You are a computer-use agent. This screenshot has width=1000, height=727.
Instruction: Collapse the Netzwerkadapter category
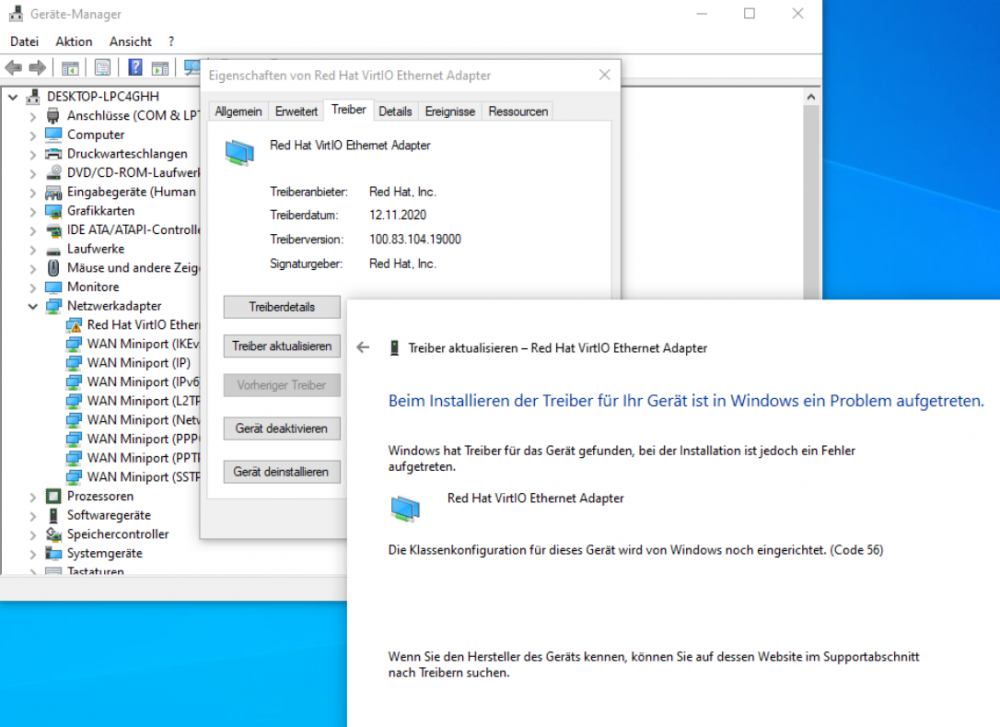[33, 306]
